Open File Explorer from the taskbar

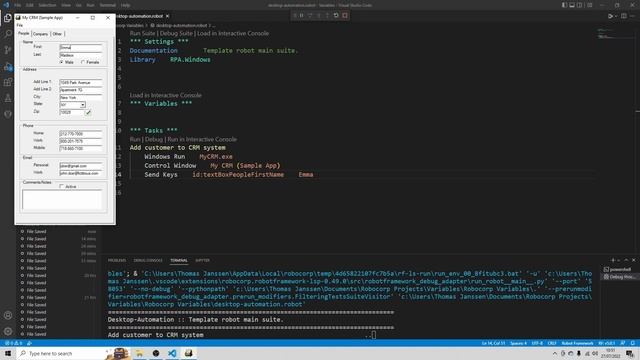click(x=140, y=353)
